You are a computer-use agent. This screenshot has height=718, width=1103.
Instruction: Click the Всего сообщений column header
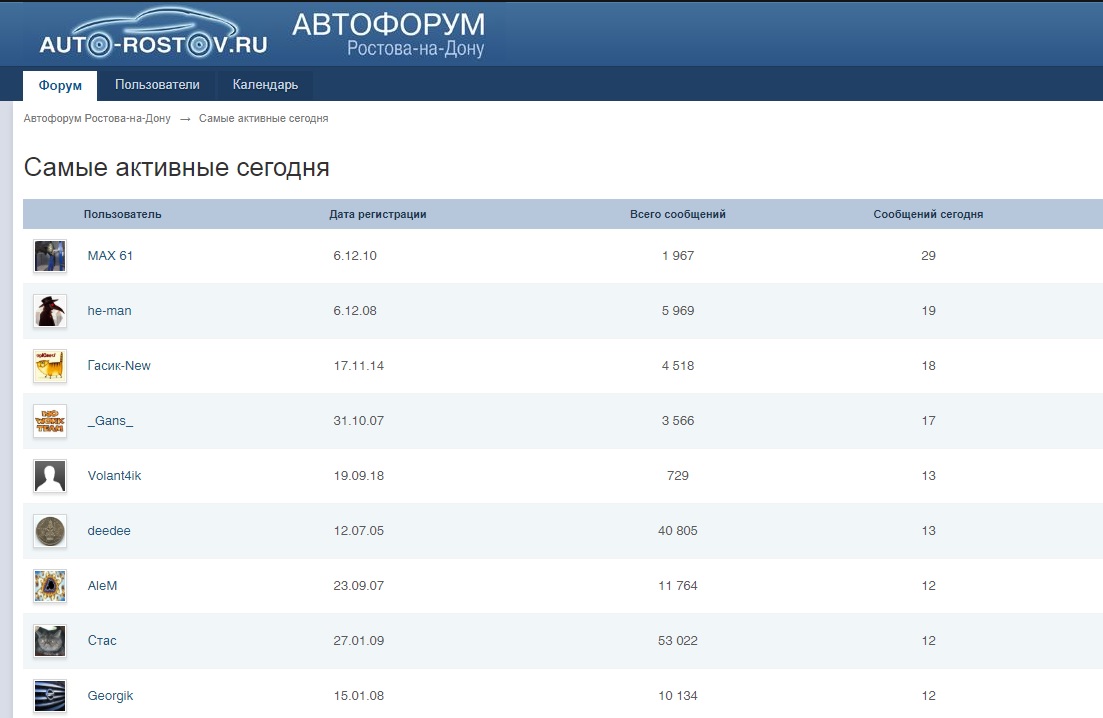[677, 214]
